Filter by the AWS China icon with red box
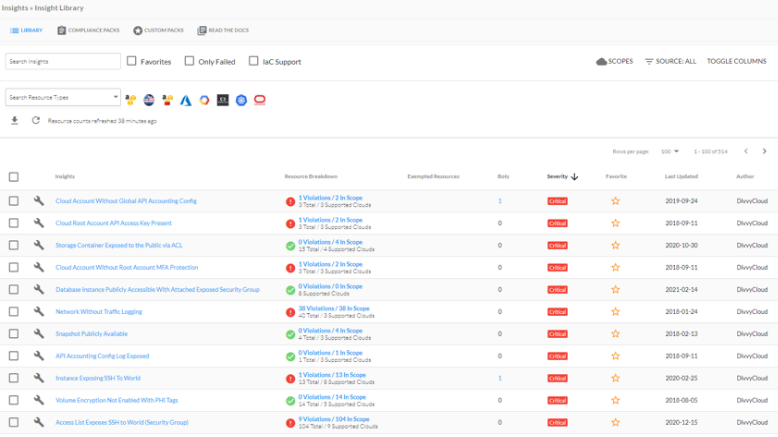The width and height of the screenshot is (778, 437). pyautogui.click(x=168, y=100)
